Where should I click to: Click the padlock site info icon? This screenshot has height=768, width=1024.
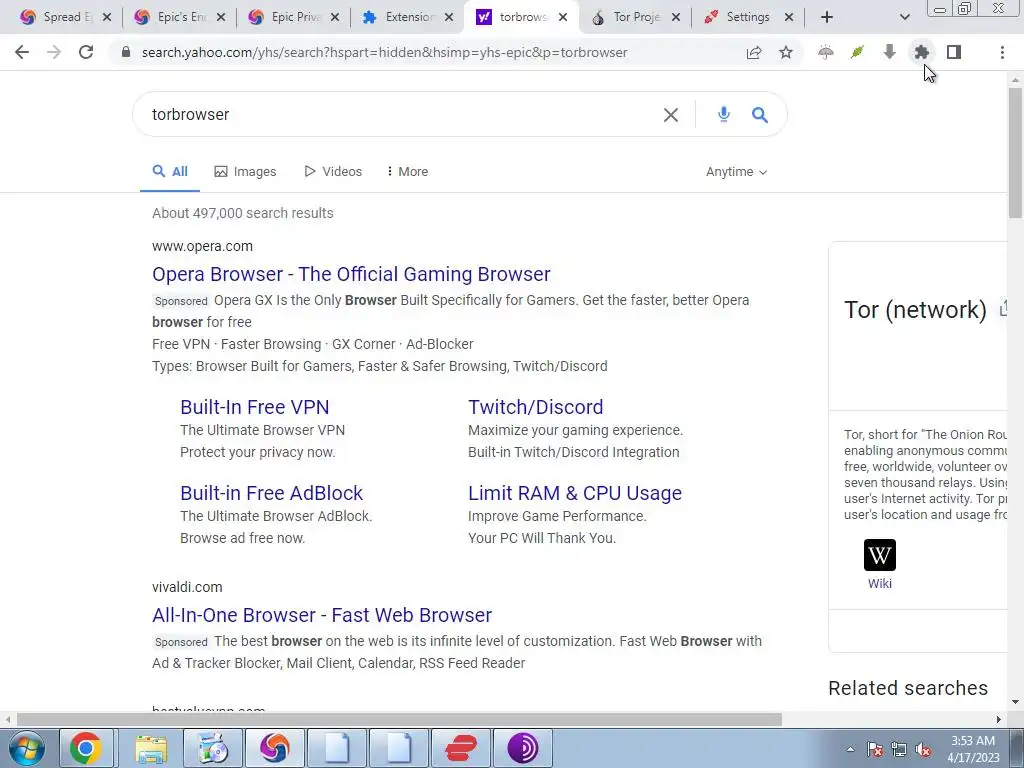coord(126,52)
